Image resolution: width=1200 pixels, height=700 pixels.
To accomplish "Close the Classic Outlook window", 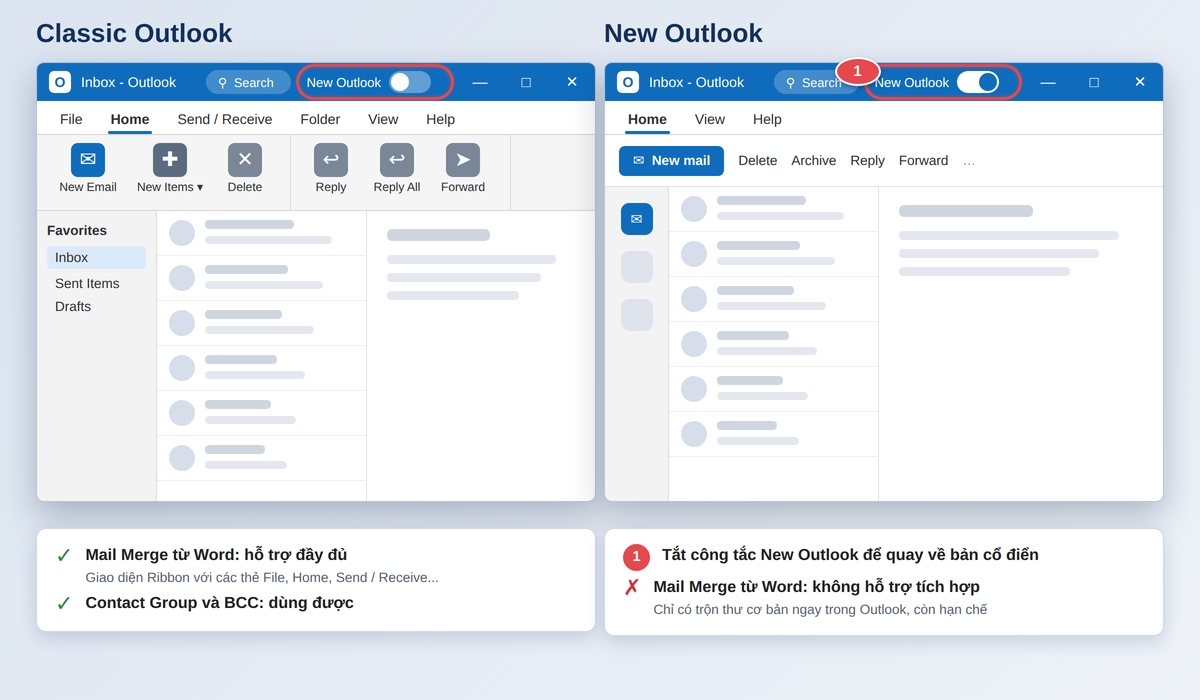I will point(572,82).
